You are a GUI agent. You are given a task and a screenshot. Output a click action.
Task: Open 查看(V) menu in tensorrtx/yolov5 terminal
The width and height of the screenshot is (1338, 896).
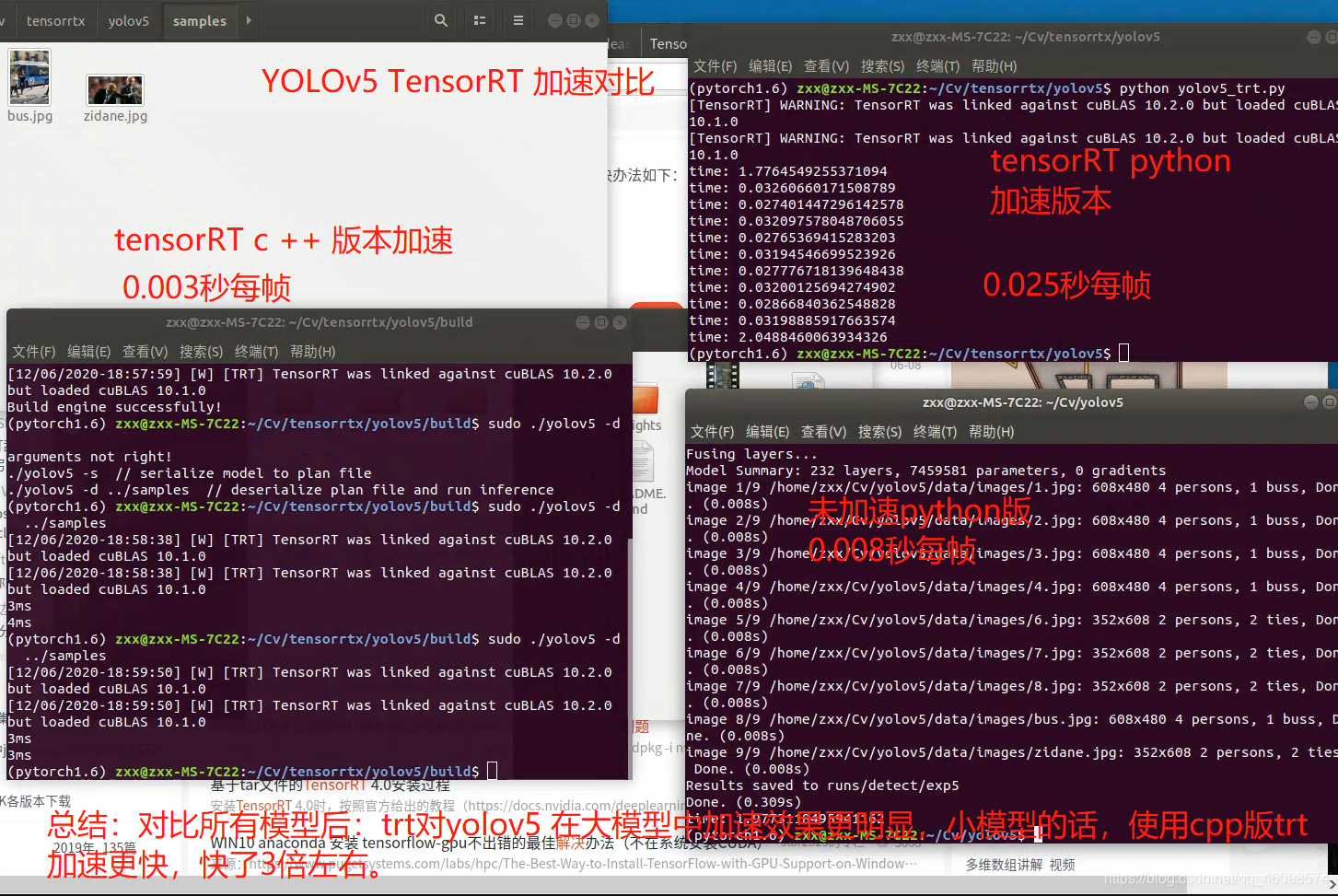click(827, 66)
